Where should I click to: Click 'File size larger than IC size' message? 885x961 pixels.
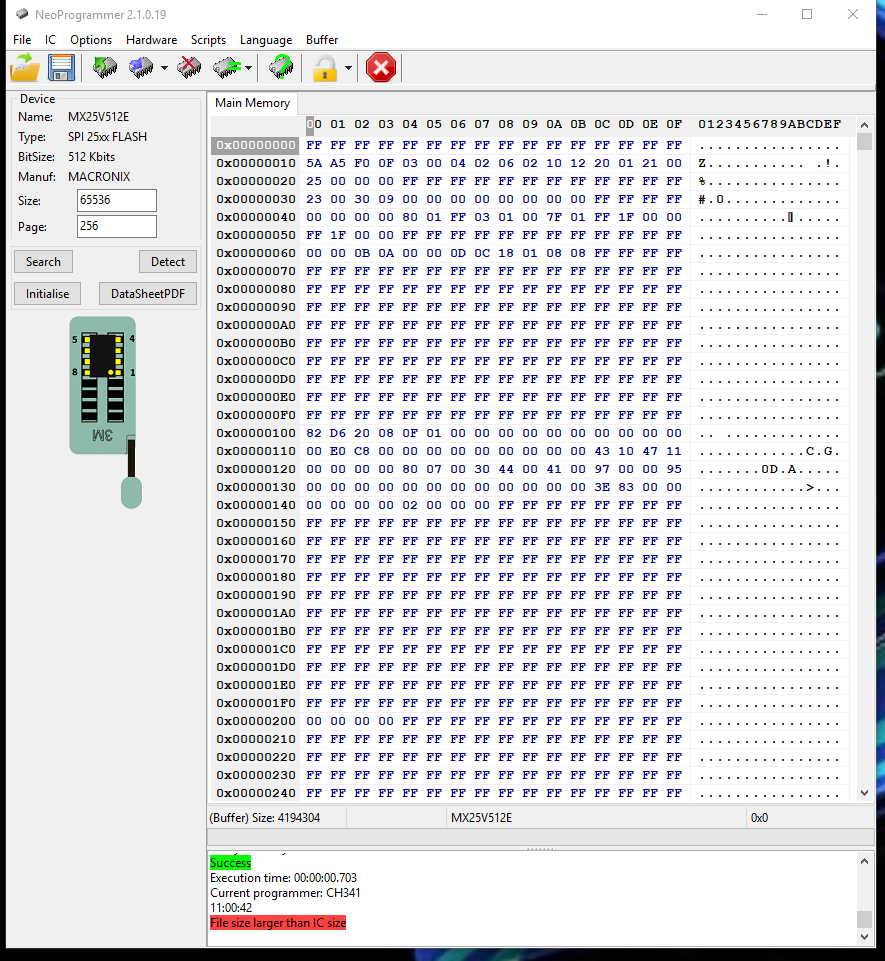click(278, 922)
